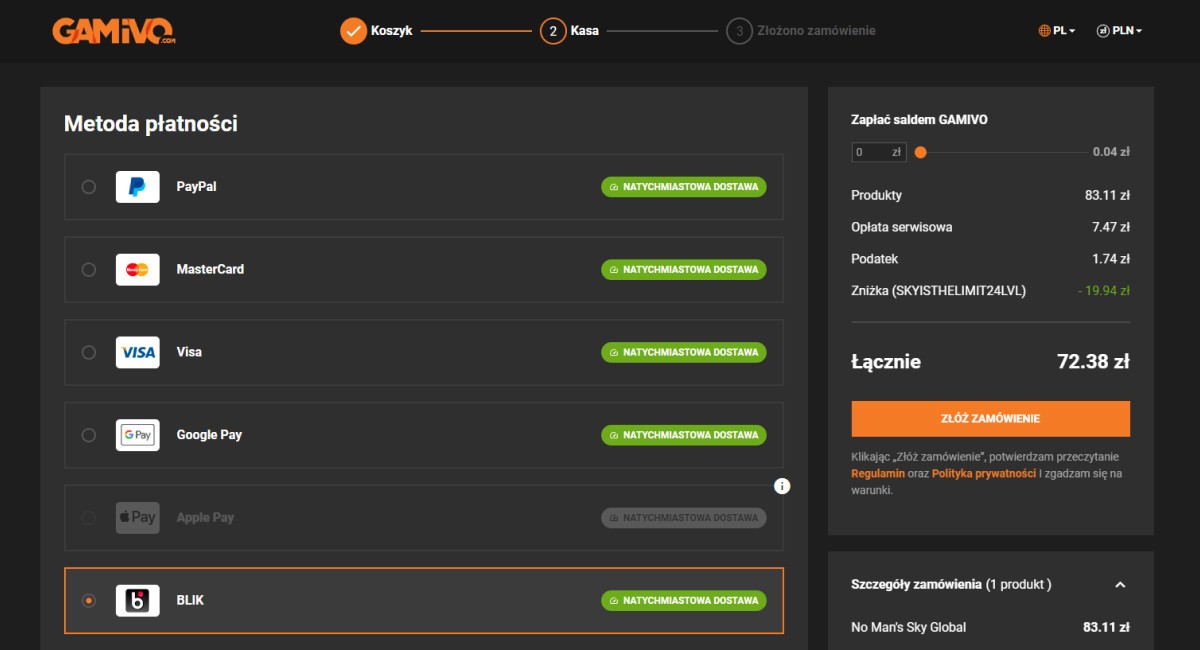This screenshot has height=650, width=1200.
Task: Click the No Man's Sky Global item
Action: (x=909, y=628)
